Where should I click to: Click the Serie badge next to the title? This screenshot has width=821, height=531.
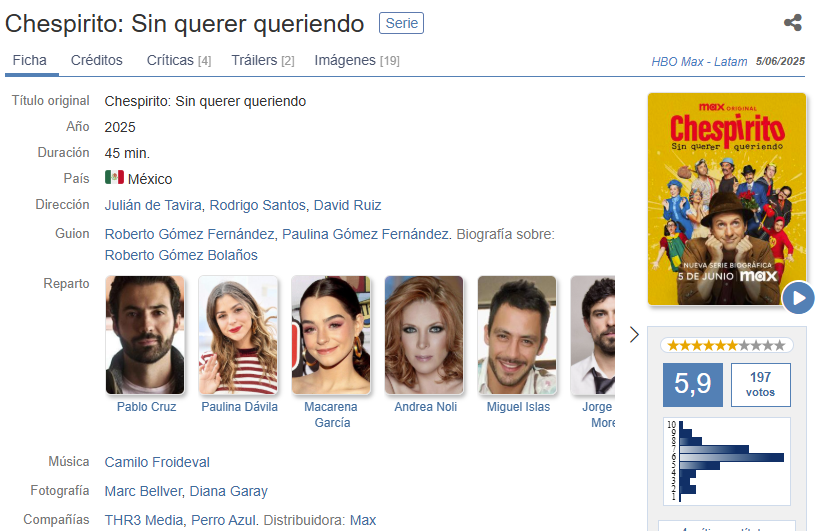pyautogui.click(x=402, y=23)
